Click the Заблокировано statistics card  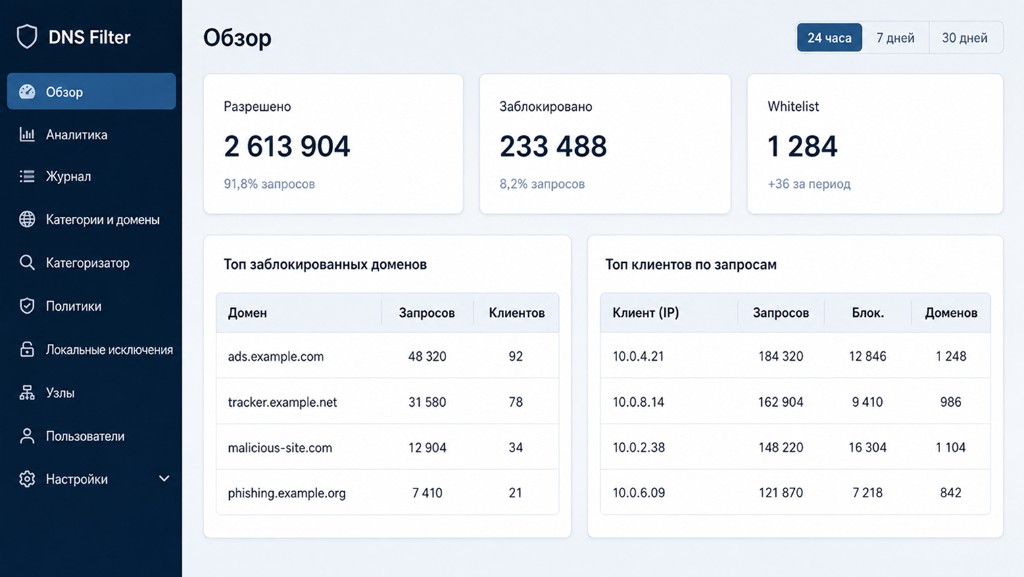[605, 144]
